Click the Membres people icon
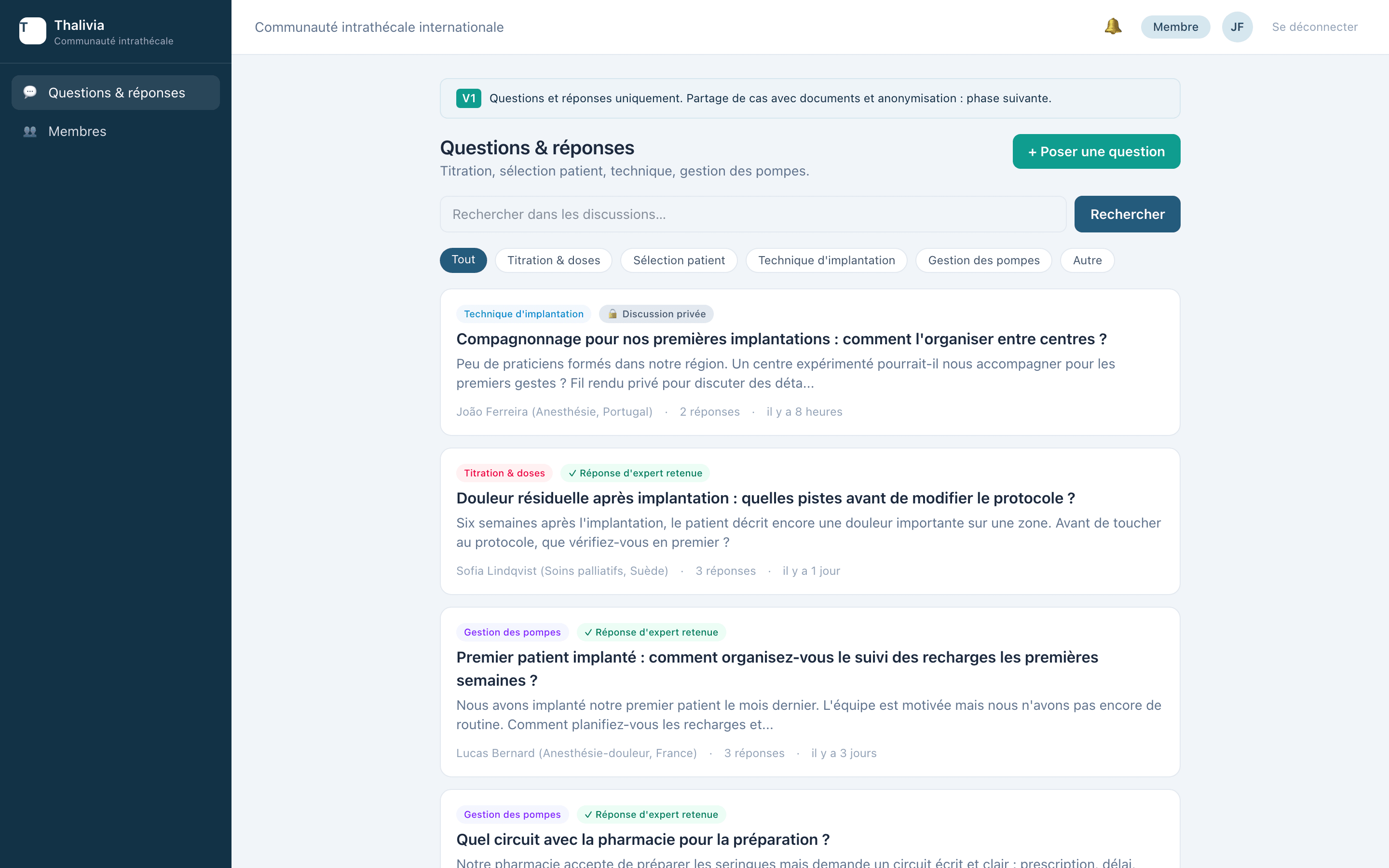 tap(30, 132)
